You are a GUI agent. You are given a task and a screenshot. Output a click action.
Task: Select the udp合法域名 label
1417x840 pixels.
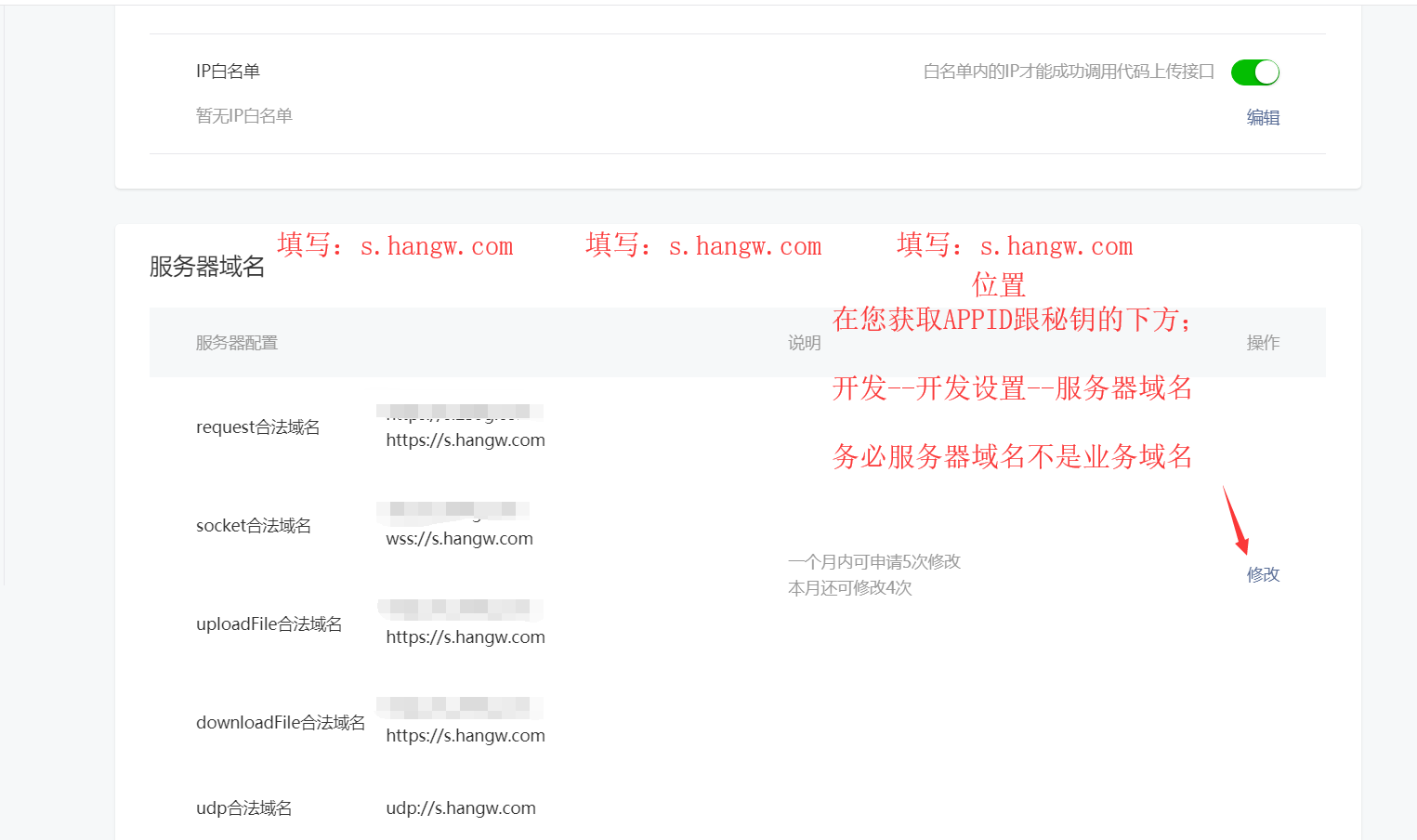pos(243,808)
